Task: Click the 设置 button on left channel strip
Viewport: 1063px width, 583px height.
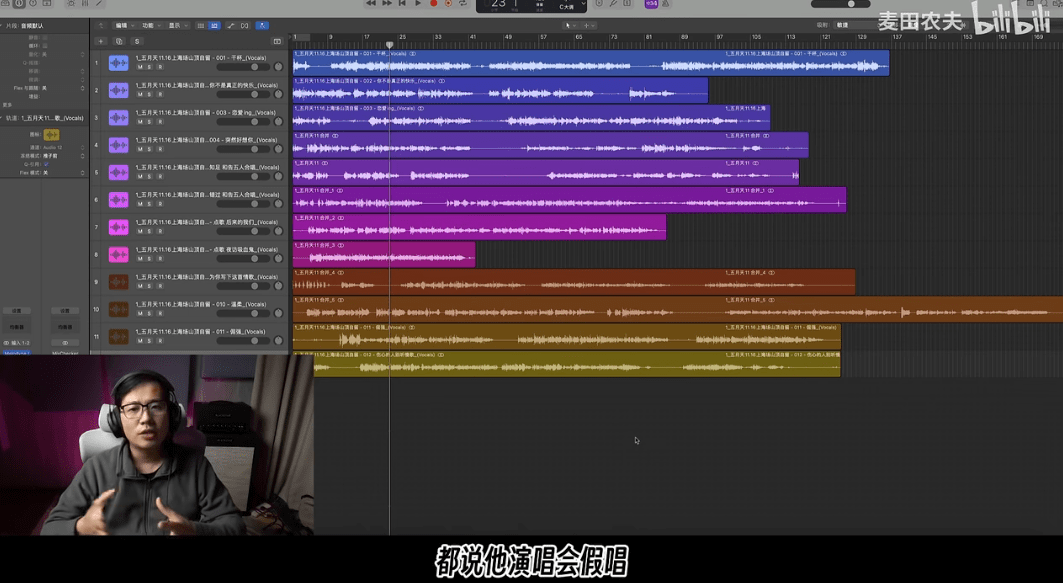Action: tap(17, 311)
